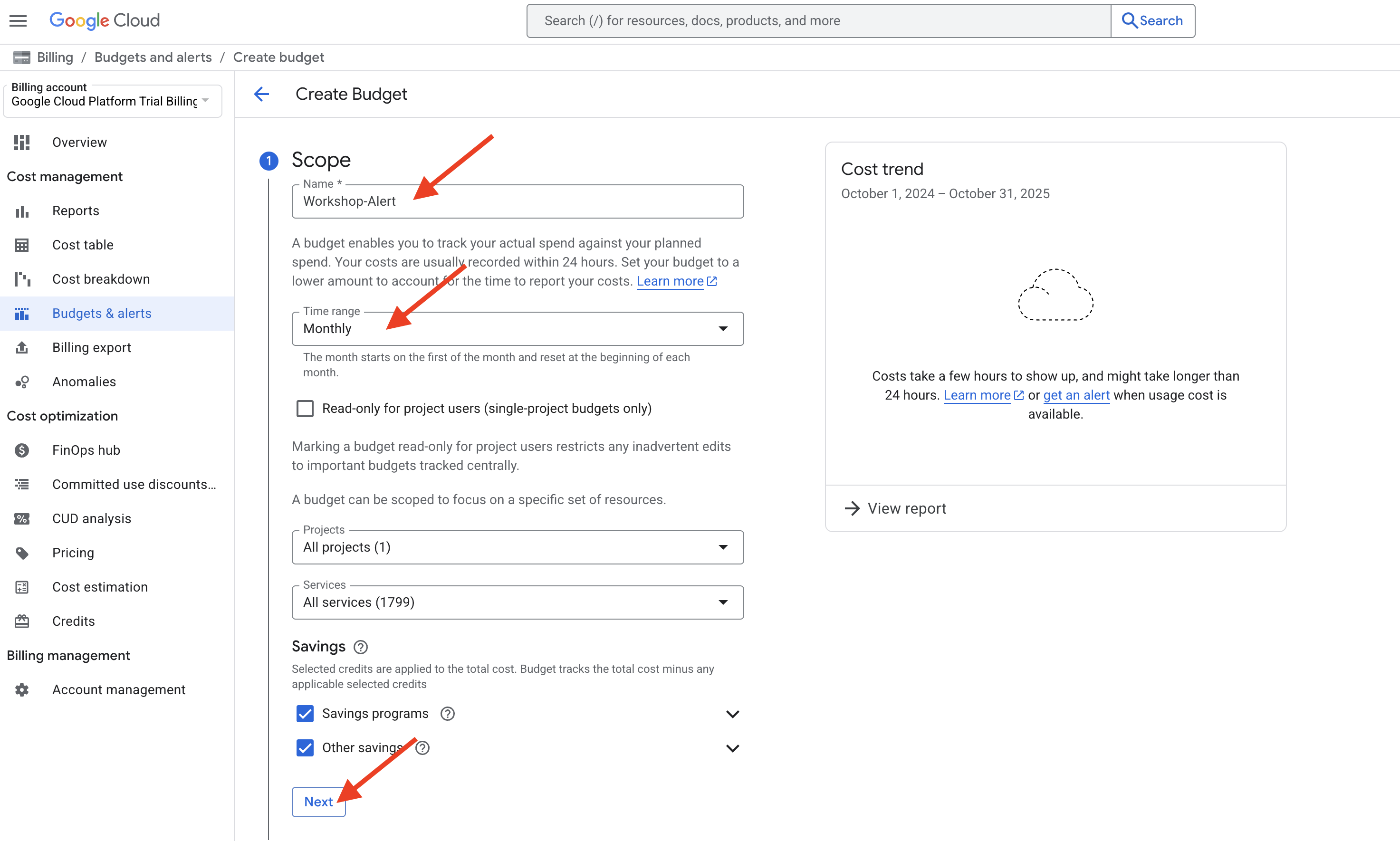Click the get an alert link
Viewport: 1400px width, 841px height.
click(1076, 395)
